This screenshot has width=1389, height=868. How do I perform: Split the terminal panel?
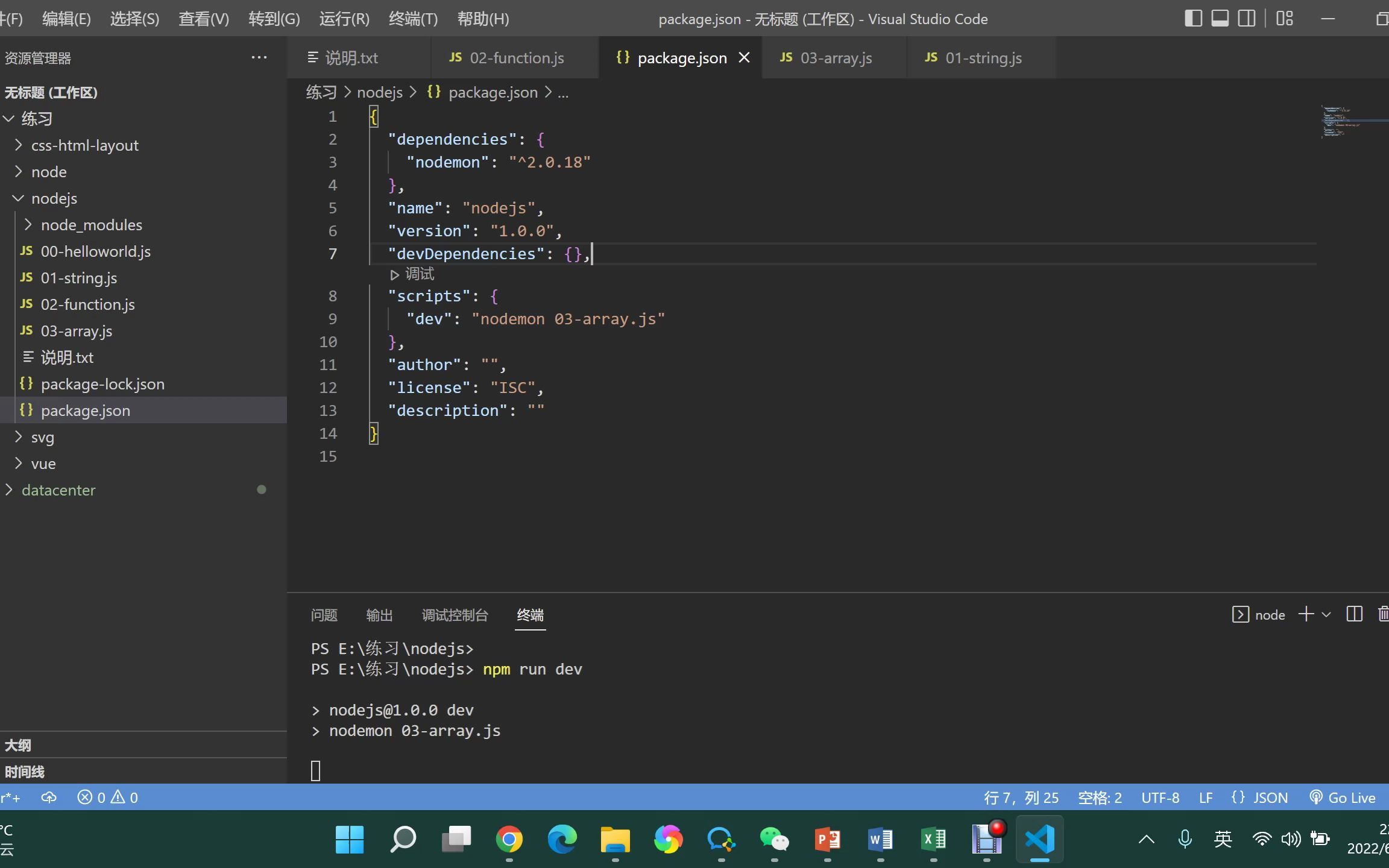pos(1354,614)
